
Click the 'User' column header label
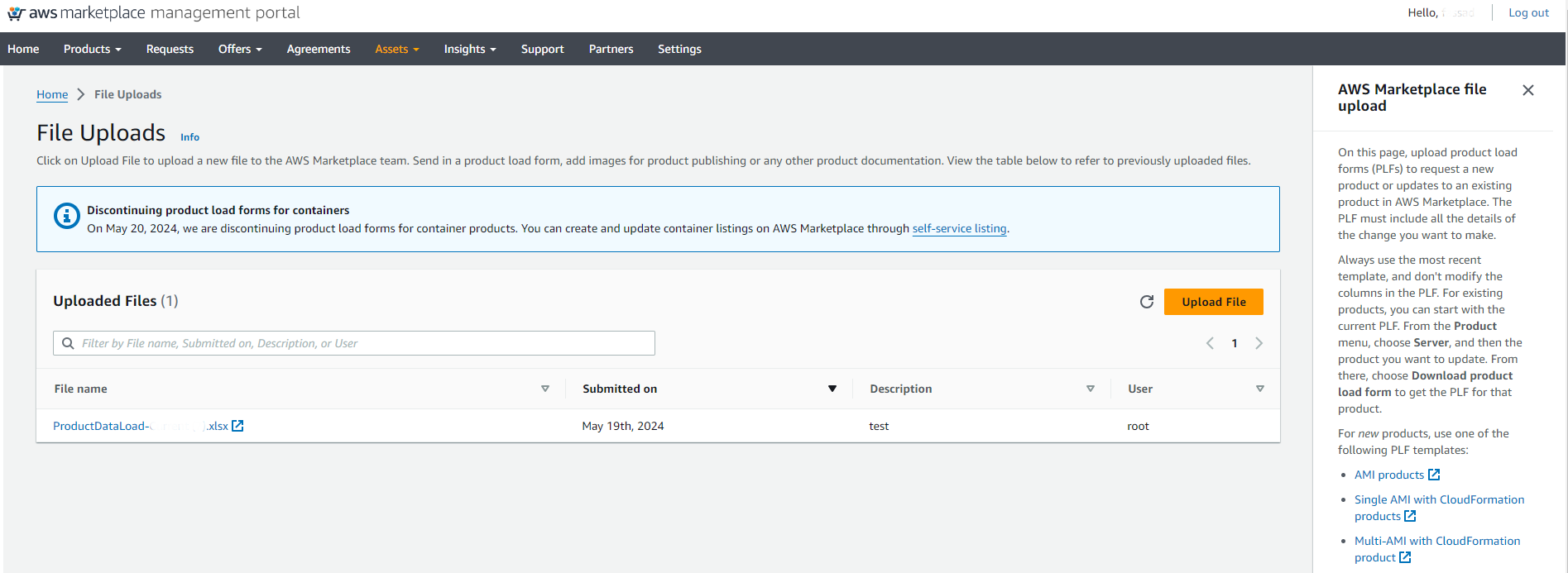click(1140, 389)
